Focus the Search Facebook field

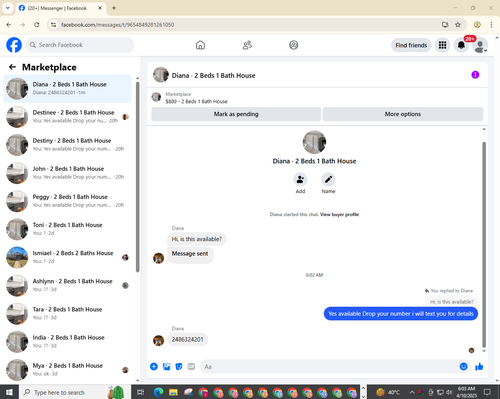(80, 45)
